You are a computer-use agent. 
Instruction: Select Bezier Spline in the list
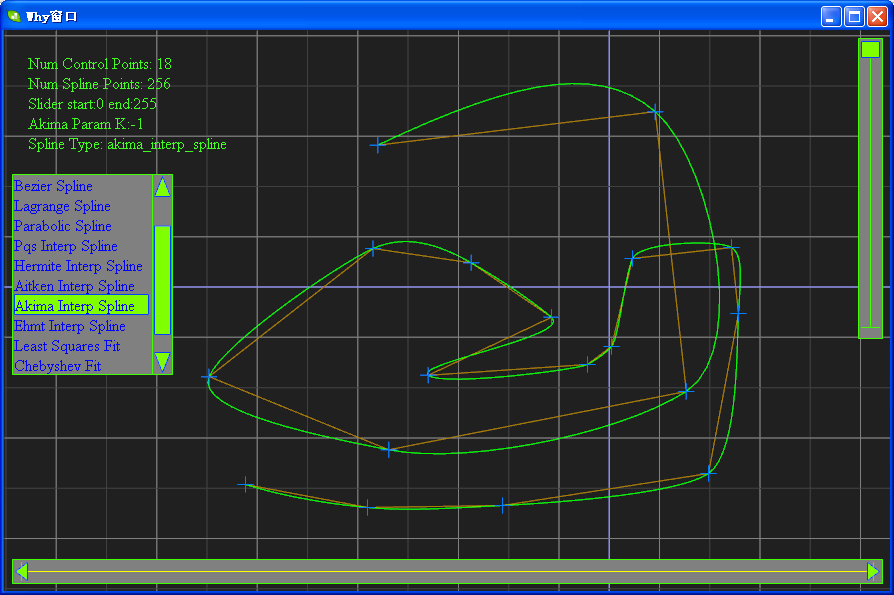click(53, 186)
